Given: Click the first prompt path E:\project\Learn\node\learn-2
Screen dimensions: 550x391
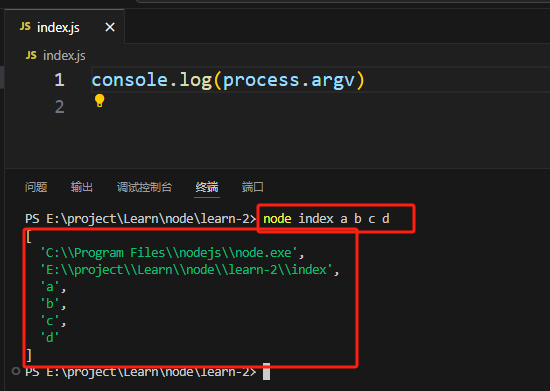Looking at the screenshot, I should click(x=148, y=219).
